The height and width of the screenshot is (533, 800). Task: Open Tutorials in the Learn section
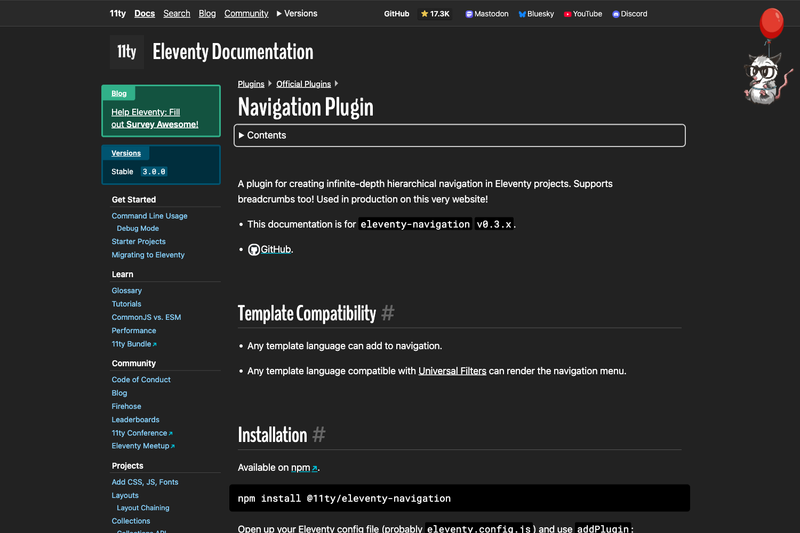pos(127,303)
